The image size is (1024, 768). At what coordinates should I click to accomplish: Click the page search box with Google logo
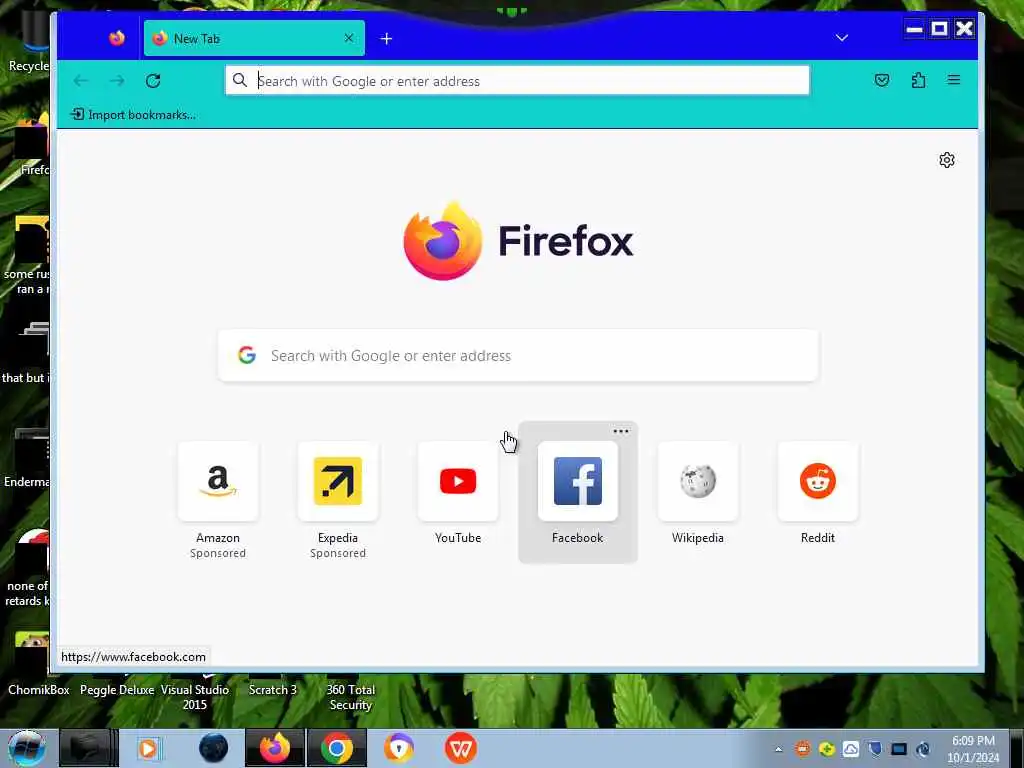click(518, 355)
